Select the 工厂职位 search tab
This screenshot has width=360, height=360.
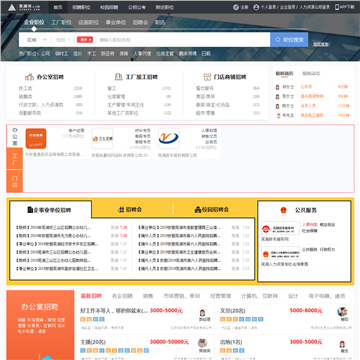(x=61, y=22)
